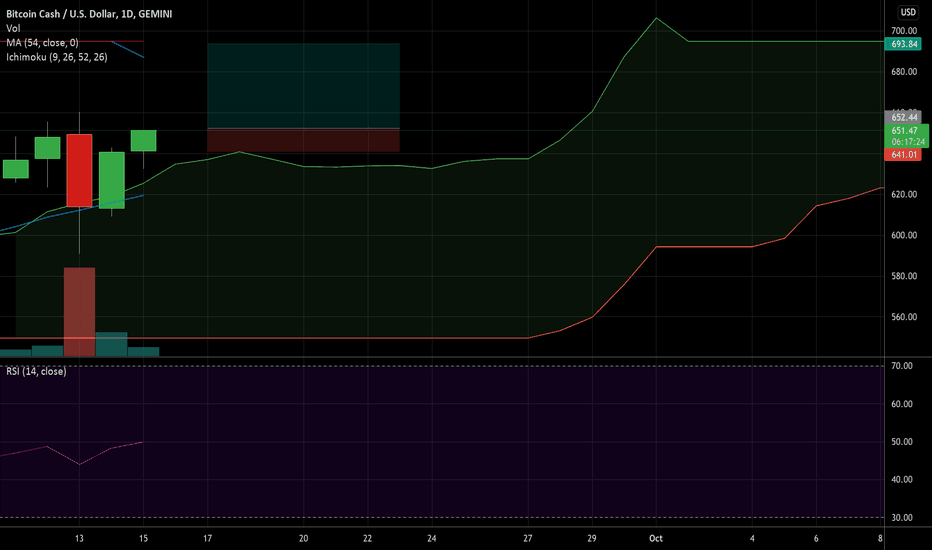Image resolution: width=932 pixels, height=550 pixels.
Task: Open the Ichimoku (9, 26, 52, 26) legend
Action: (57, 57)
